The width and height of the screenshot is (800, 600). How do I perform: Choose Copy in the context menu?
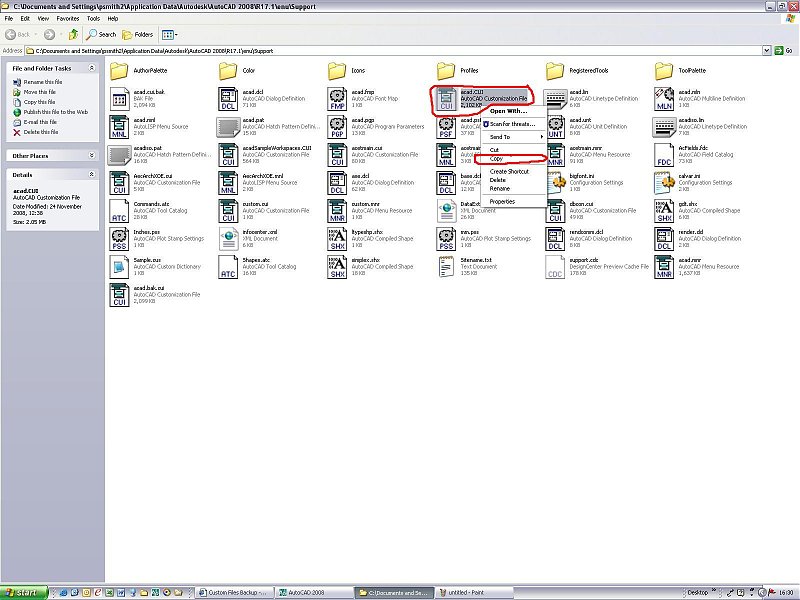(x=513, y=159)
